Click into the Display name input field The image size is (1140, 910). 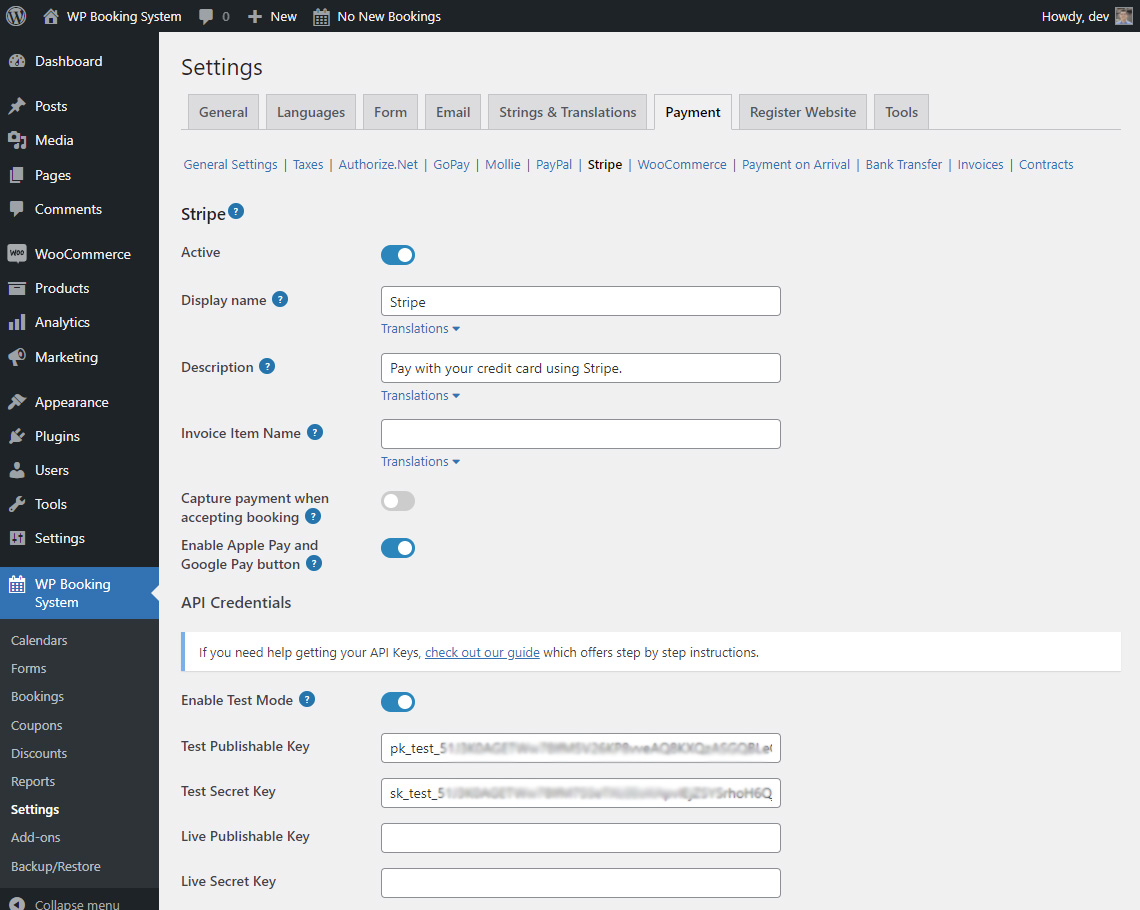pos(581,301)
